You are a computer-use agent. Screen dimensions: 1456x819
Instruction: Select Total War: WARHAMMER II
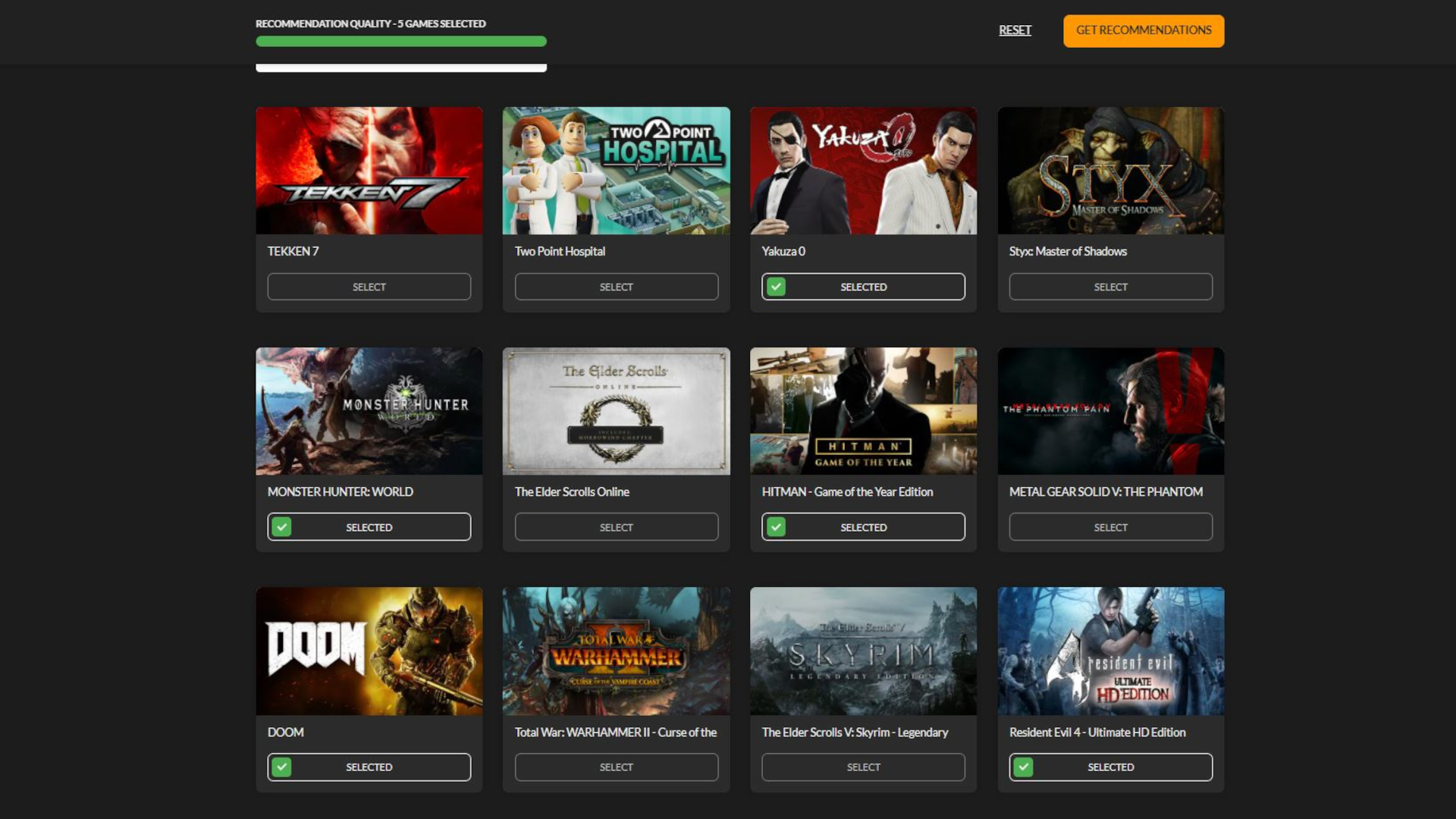coord(617,767)
